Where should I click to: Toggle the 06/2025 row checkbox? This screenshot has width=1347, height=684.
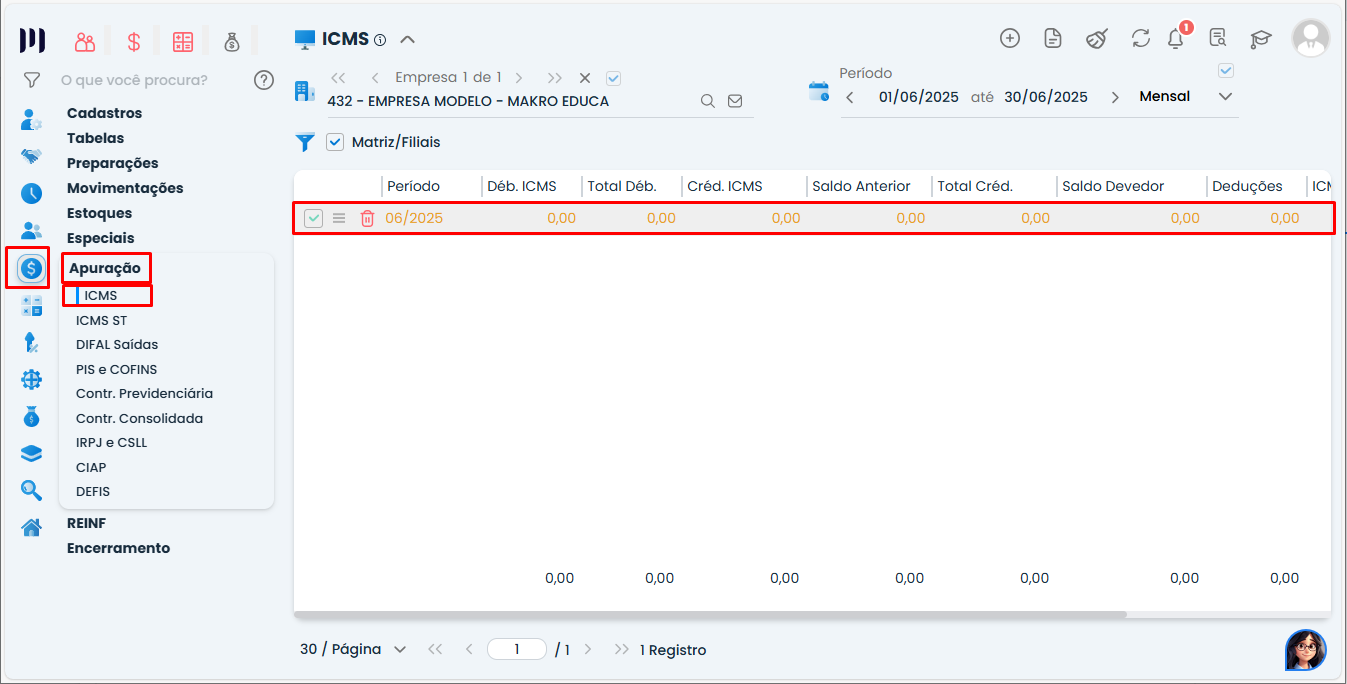click(314, 218)
